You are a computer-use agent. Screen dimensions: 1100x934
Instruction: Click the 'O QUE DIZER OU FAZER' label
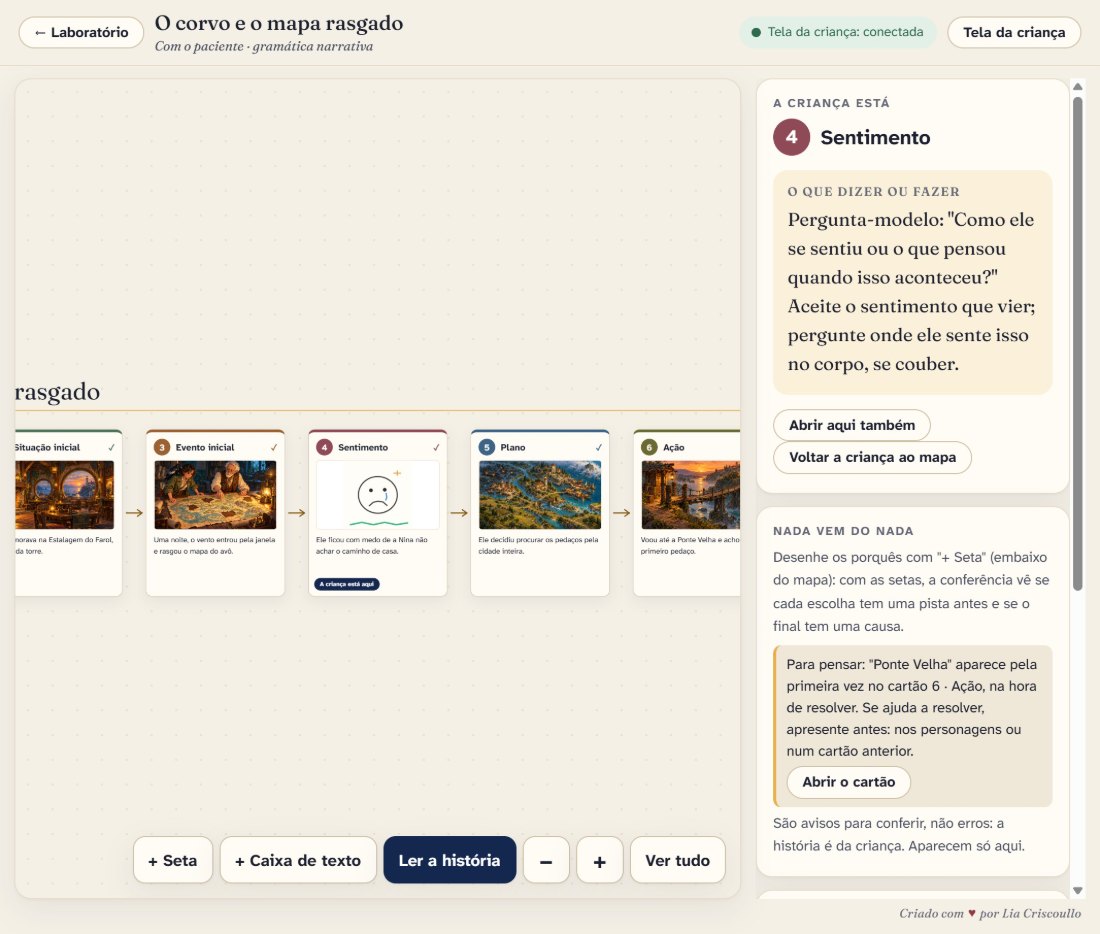873,192
